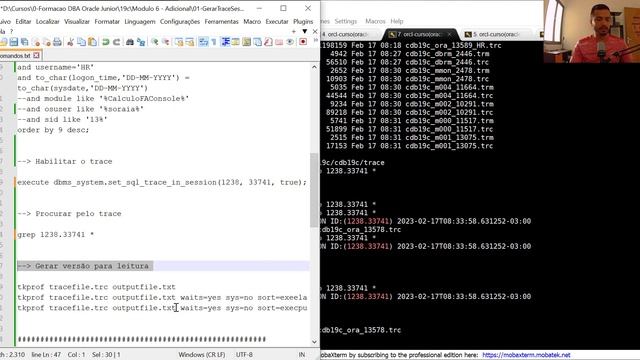Switch to MobaXterm tab 4 orcl-curso
640x360 pixels.
click(x=350, y=34)
